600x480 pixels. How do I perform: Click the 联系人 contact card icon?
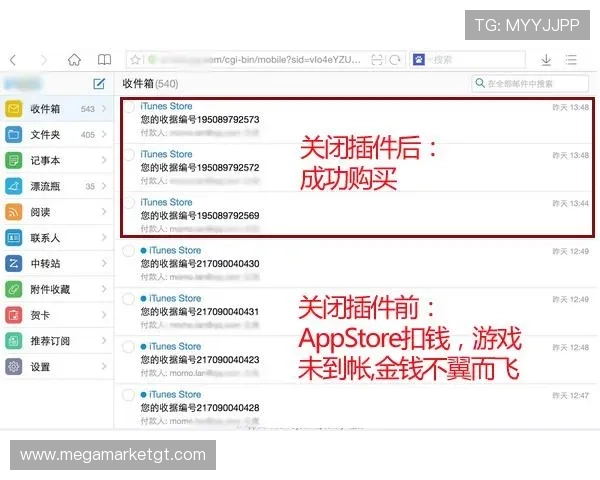point(14,238)
